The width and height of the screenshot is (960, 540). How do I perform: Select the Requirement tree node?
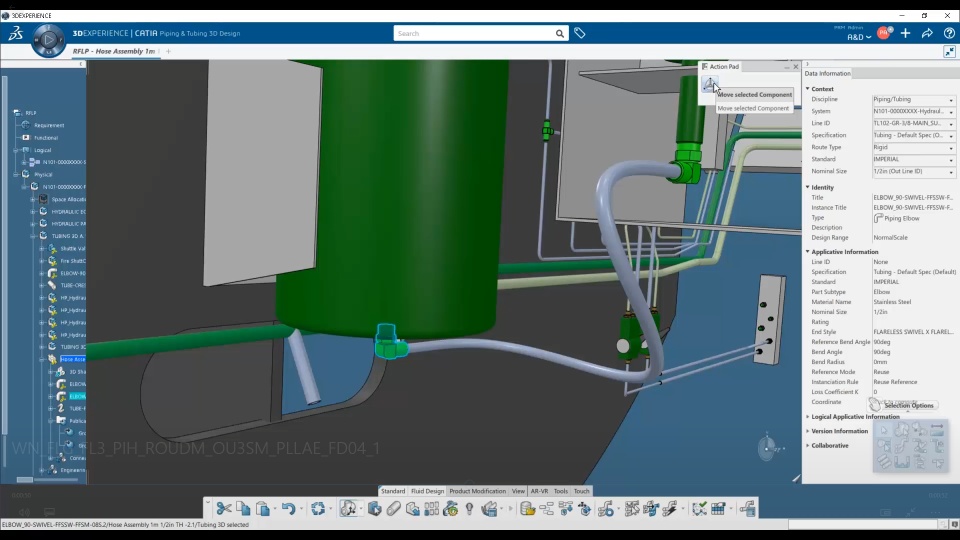(49, 126)
